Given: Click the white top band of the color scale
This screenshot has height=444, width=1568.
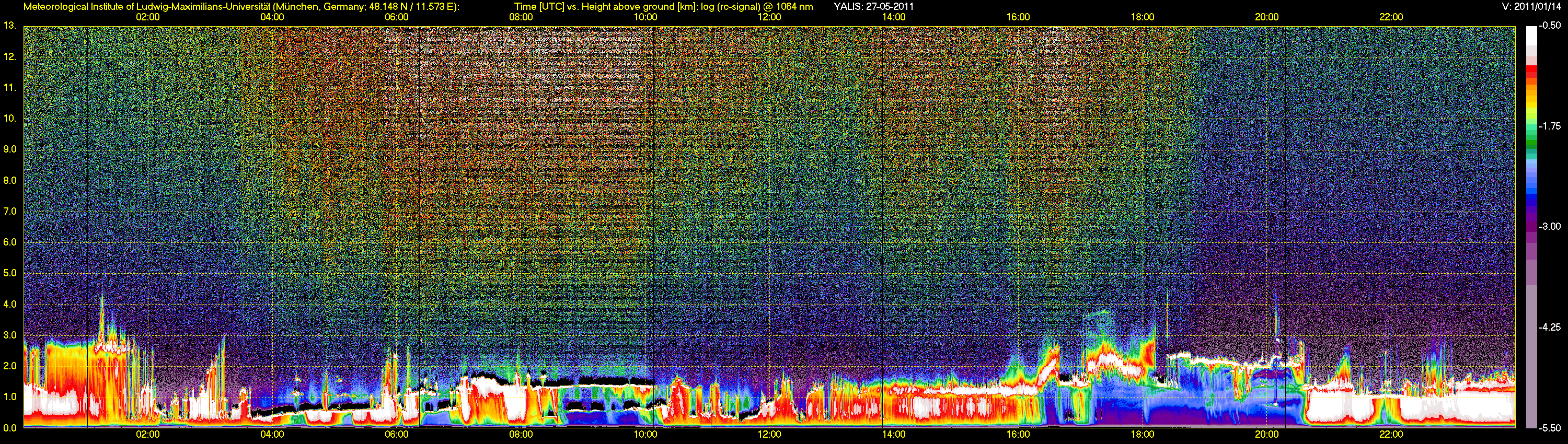Looking at the screenshot, I should pyautogui.click(x=1531, y=36).
